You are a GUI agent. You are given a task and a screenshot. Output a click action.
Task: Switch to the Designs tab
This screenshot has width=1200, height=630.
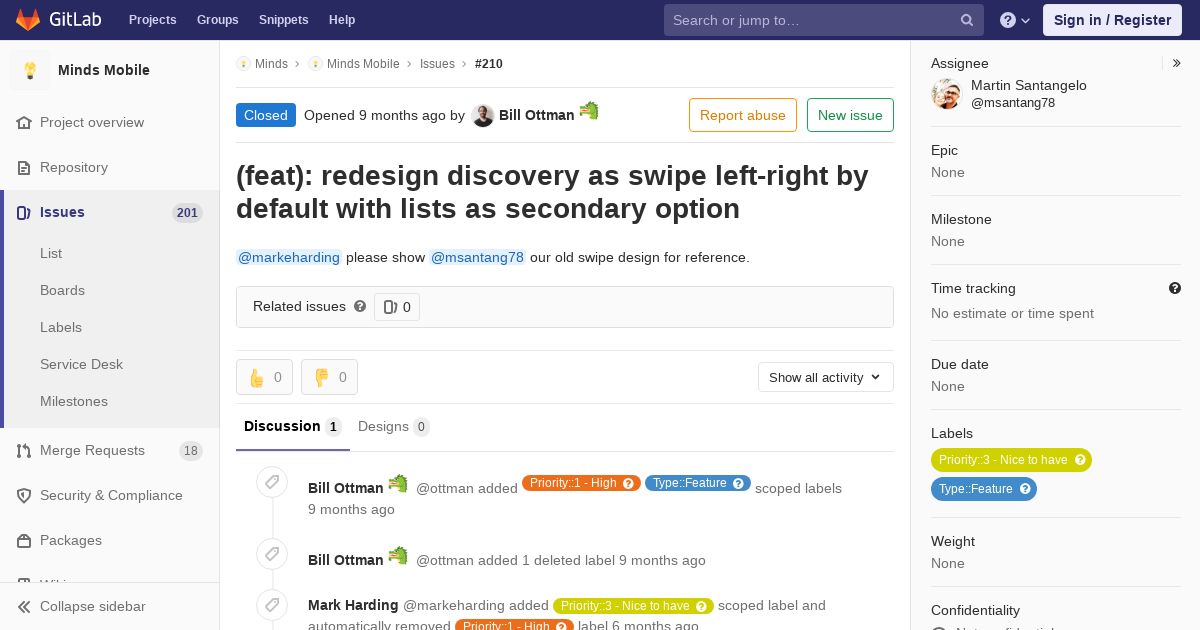pos(394,426)
